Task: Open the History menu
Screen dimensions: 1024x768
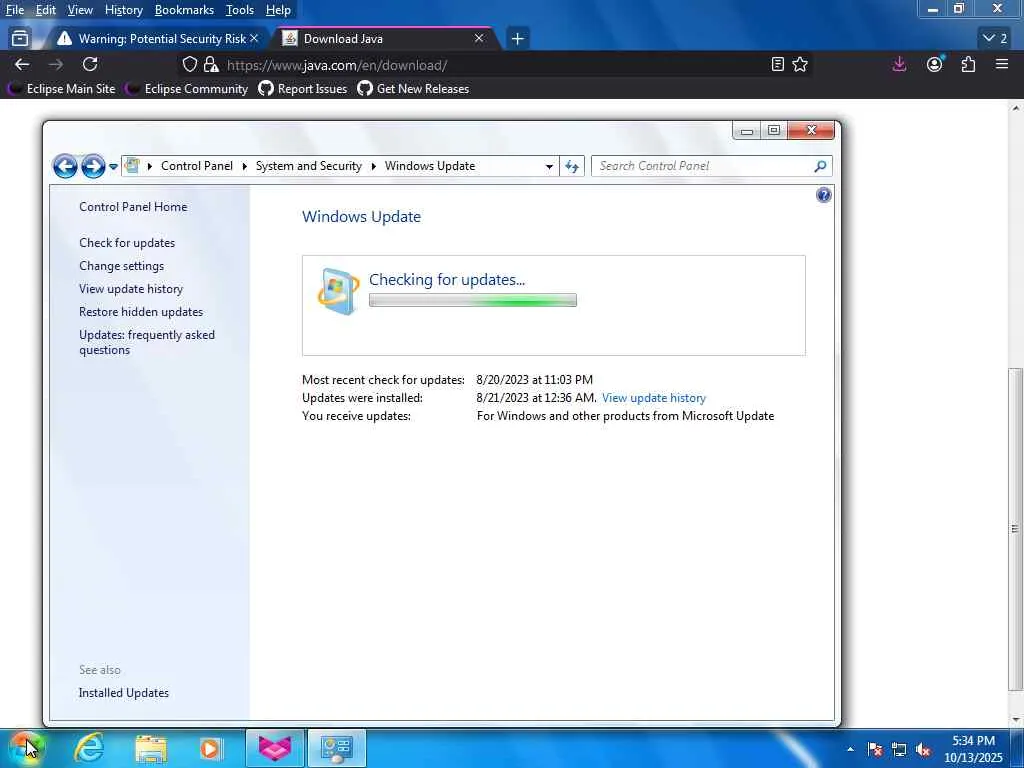Action: [123, 10]
